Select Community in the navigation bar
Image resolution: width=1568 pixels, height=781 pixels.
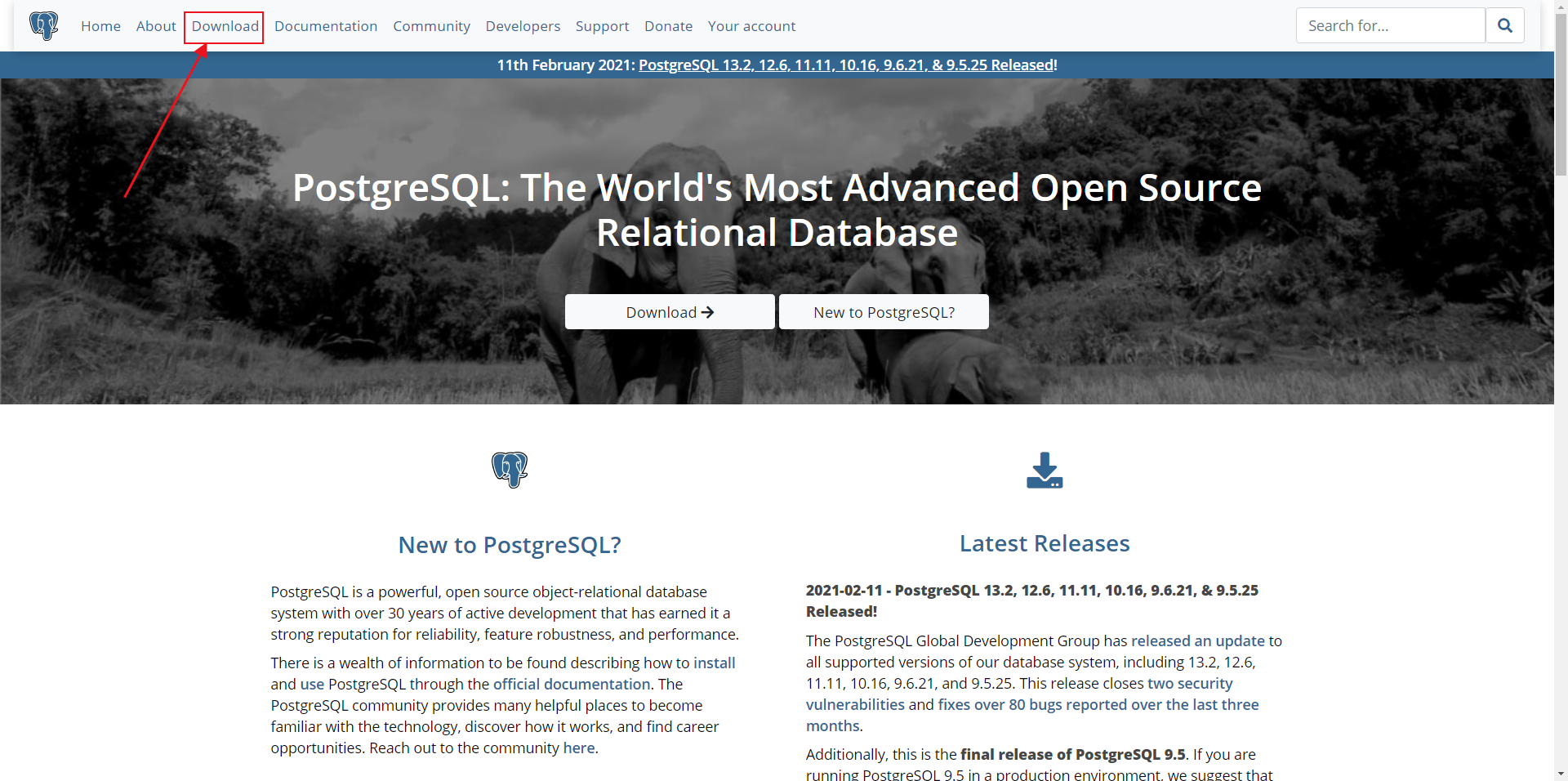[x=431, y=25]
